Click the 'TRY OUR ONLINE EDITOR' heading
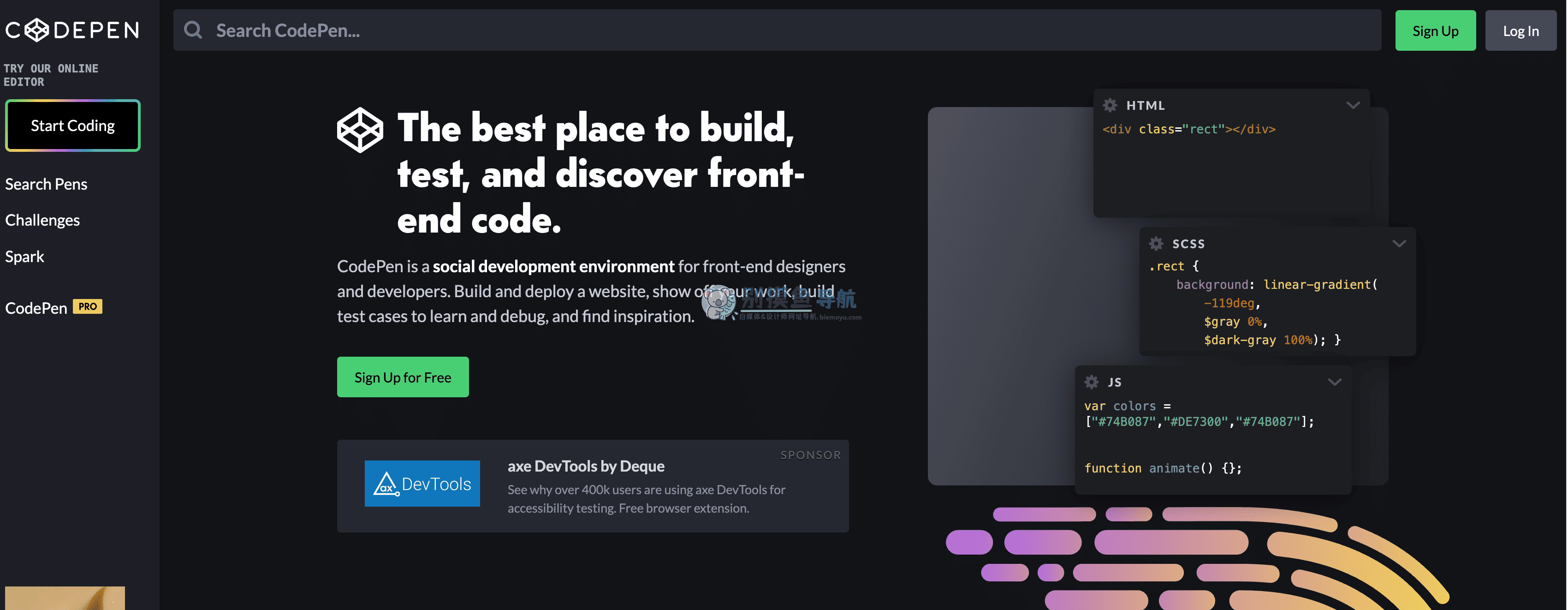 tap(51, 75)
